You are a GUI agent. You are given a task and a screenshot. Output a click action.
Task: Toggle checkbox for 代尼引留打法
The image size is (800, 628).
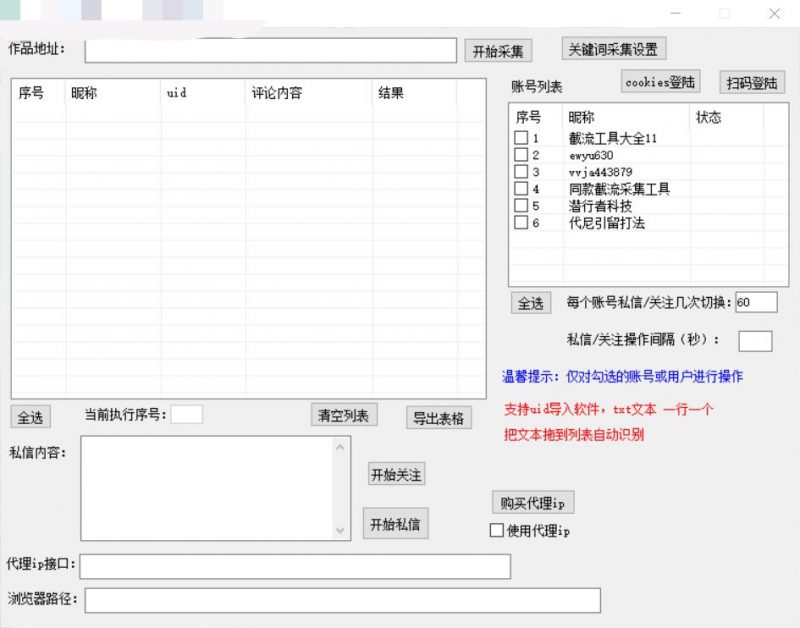[521, 222]
